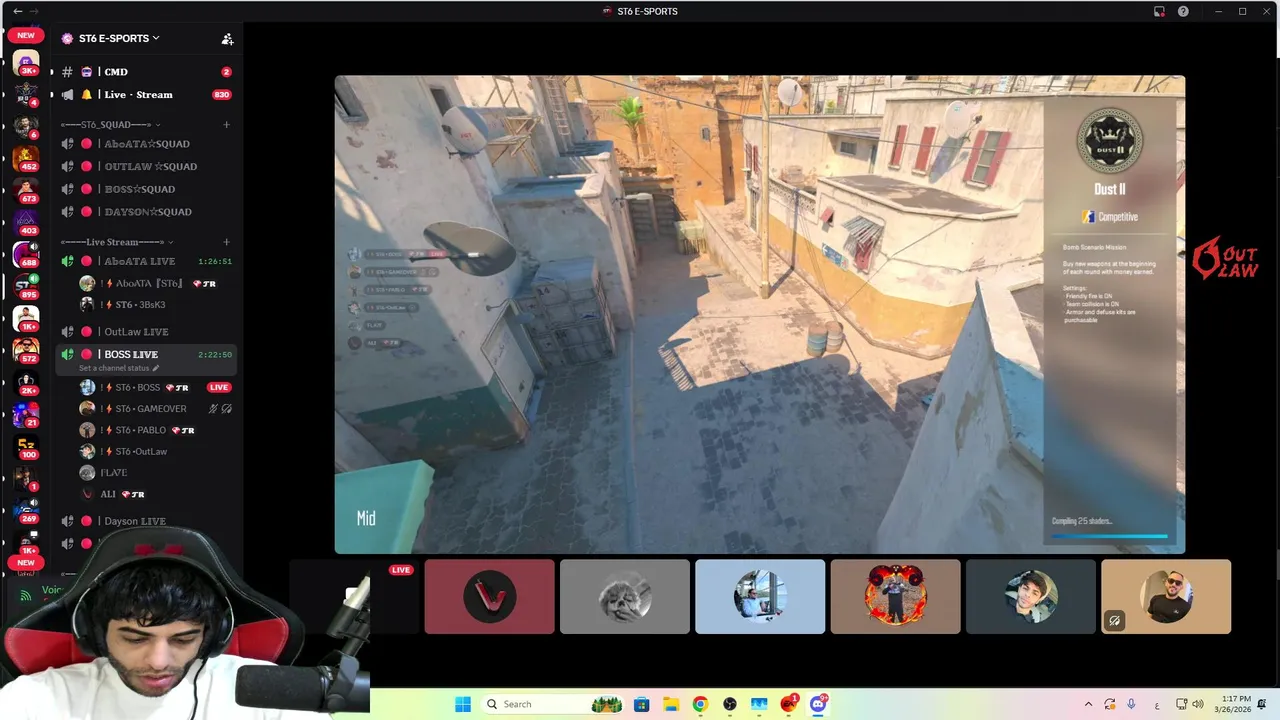Open server icon with 3K+ badge
The height and width of the screenshot is (720, 1280).
click(26, 63)
